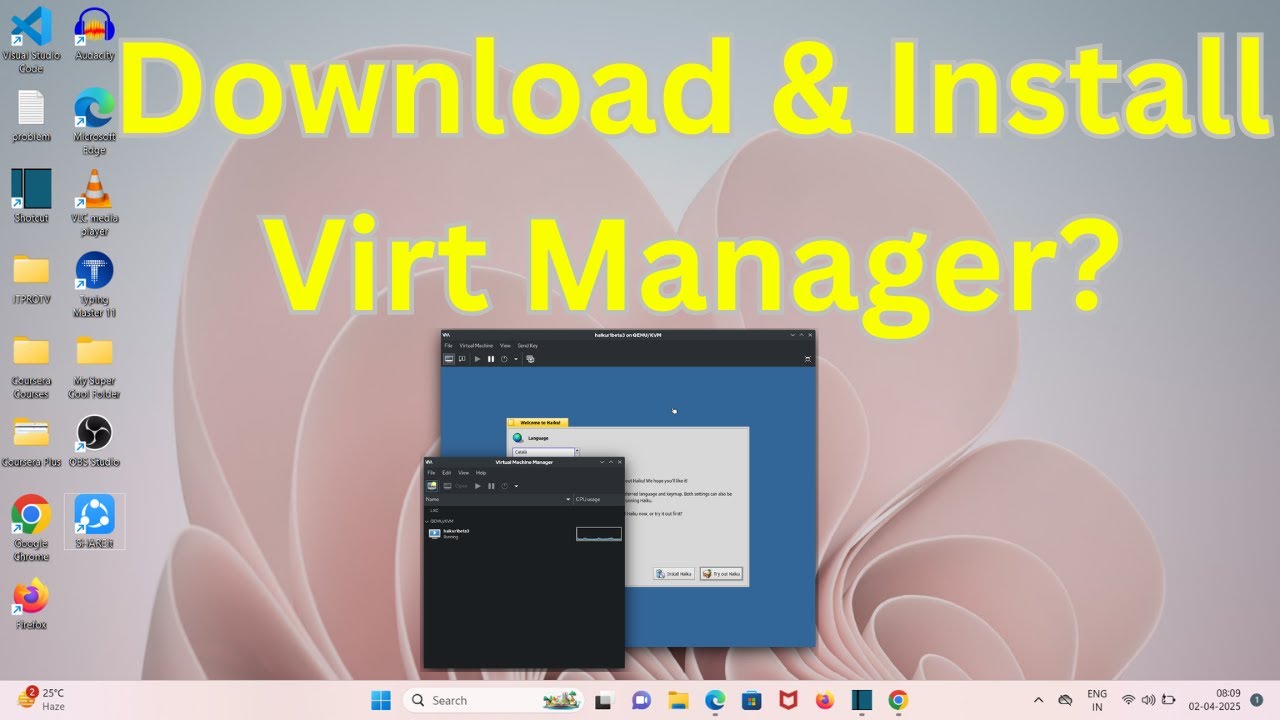Select the OBS Studio desktop shortcut
The height and width of the screenshot is (720, 1280).
point(95,440)
